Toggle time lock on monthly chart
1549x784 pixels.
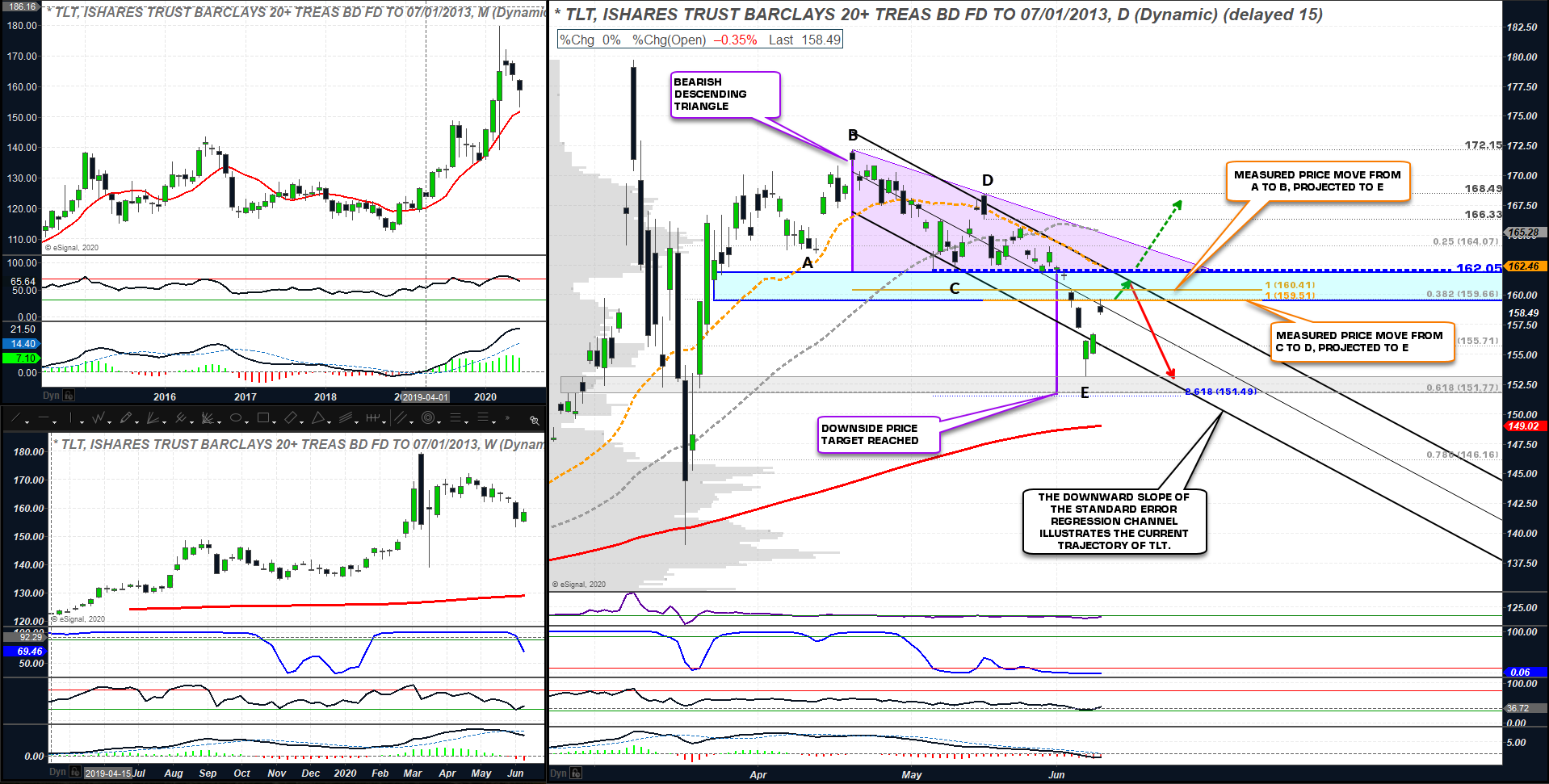69,396
